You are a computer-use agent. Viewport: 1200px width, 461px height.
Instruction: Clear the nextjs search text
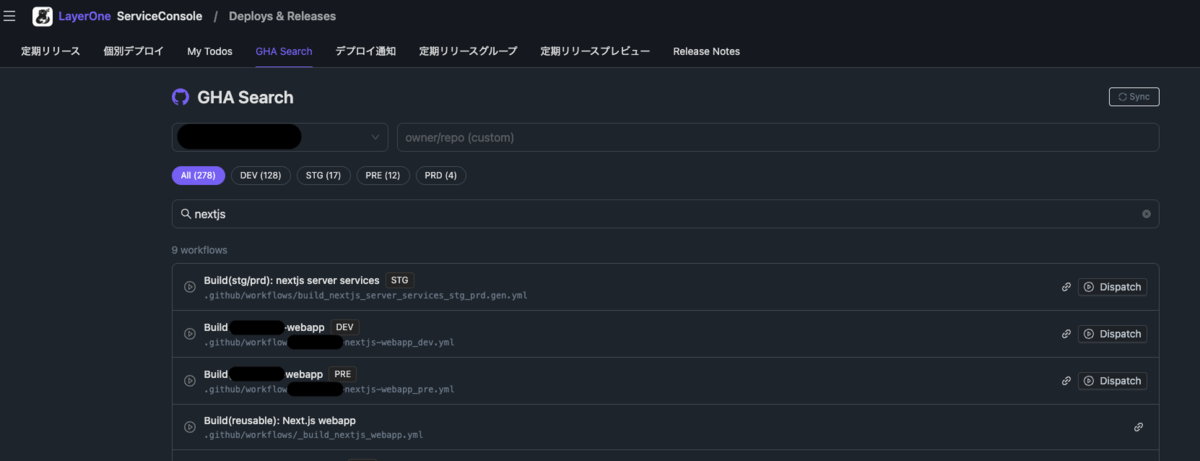(1146, 214)
